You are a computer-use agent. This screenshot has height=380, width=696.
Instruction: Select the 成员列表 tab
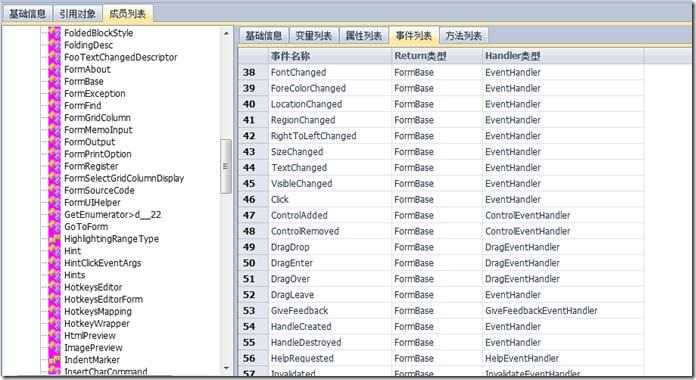(127, 14)
